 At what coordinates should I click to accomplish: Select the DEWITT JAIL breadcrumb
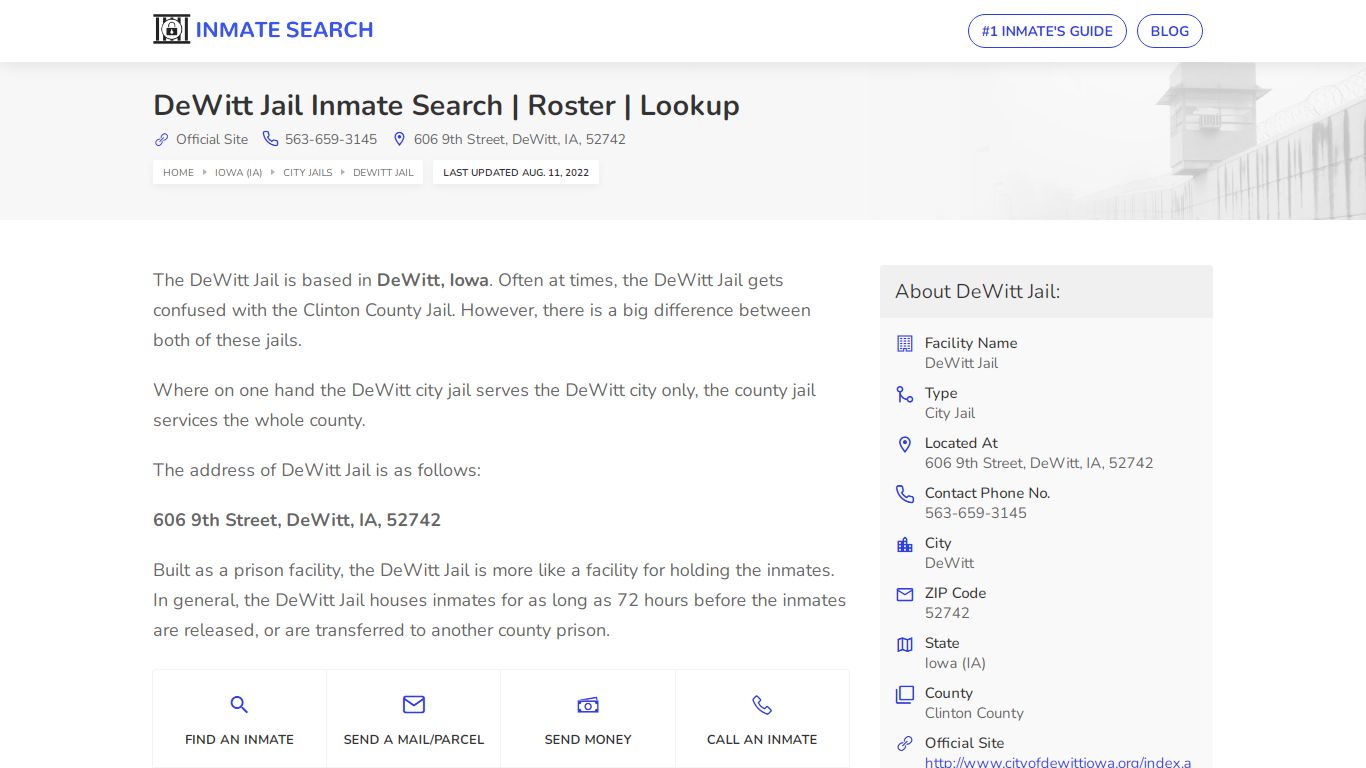click(383, 172)
